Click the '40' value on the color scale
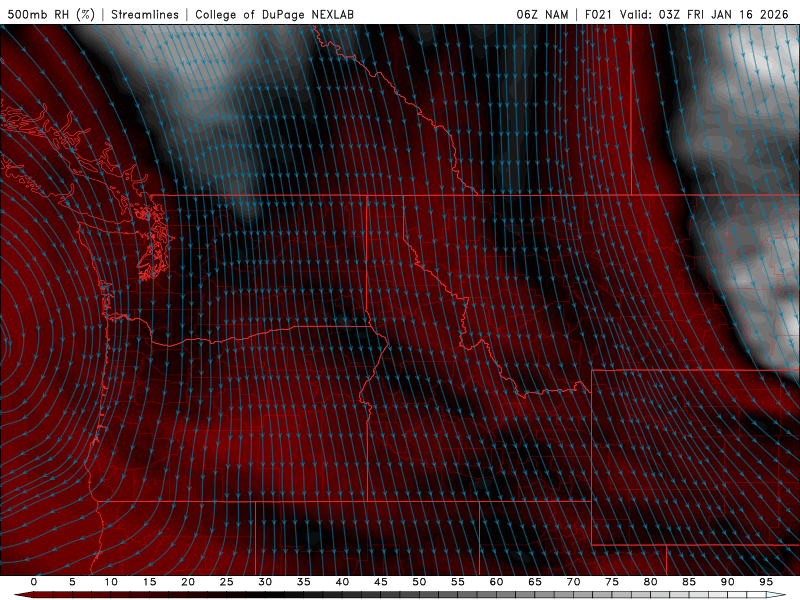 (x=342, y=582)
